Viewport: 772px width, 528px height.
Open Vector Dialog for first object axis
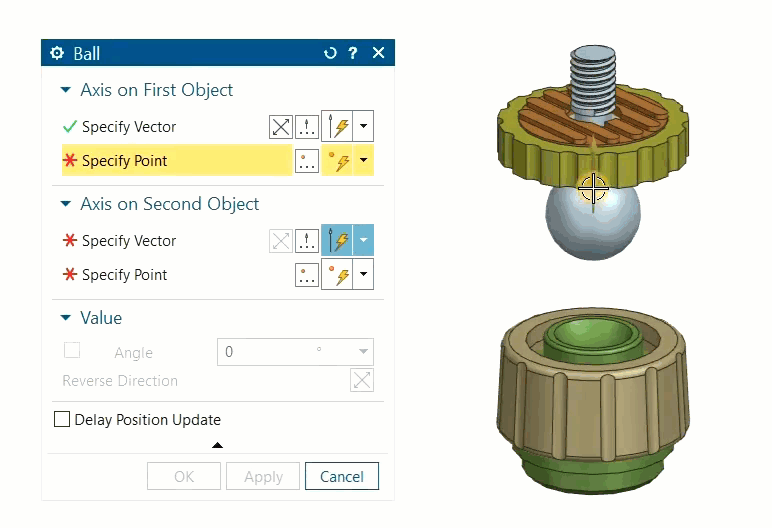tap(307, 127)
